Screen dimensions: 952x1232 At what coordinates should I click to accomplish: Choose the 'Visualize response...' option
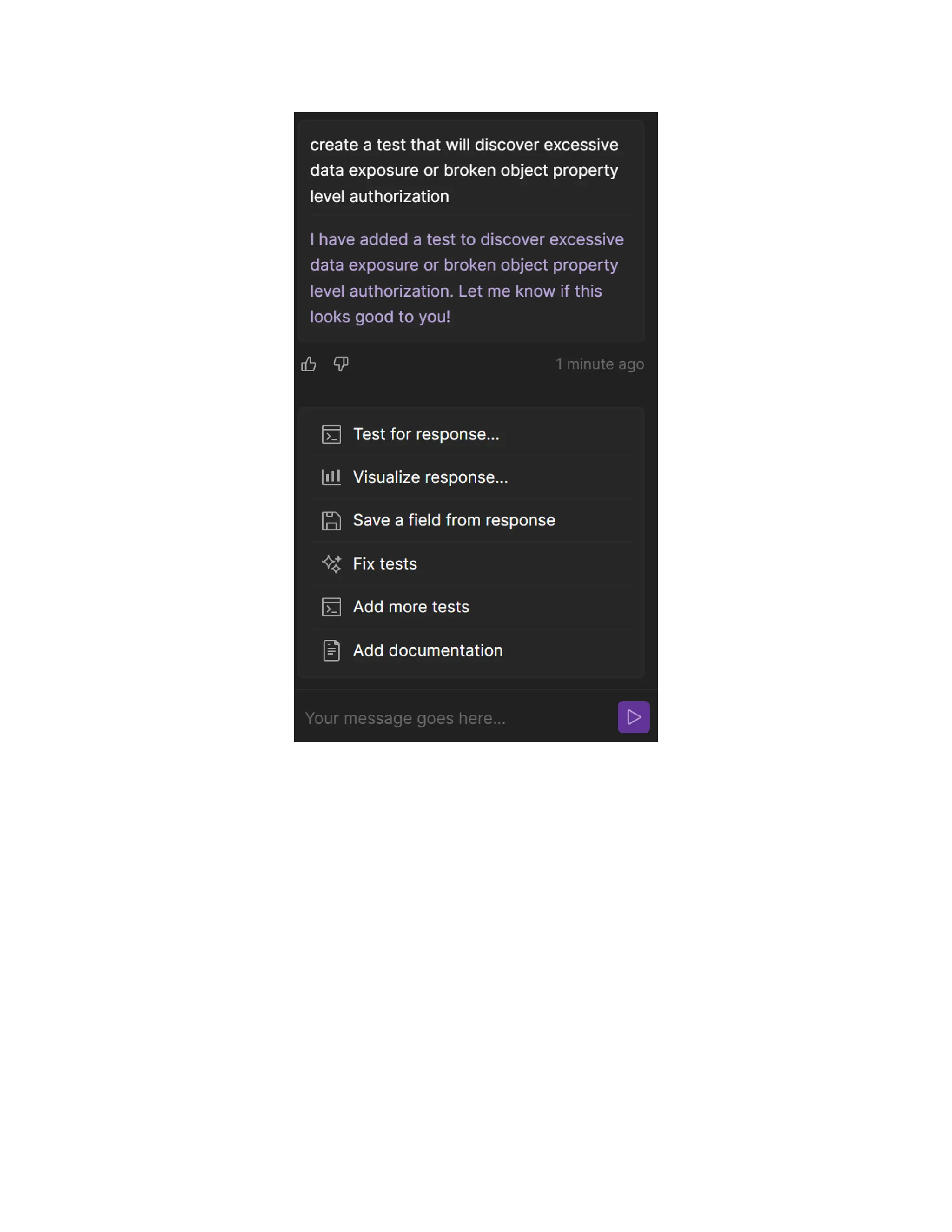(x=471, y=477)
